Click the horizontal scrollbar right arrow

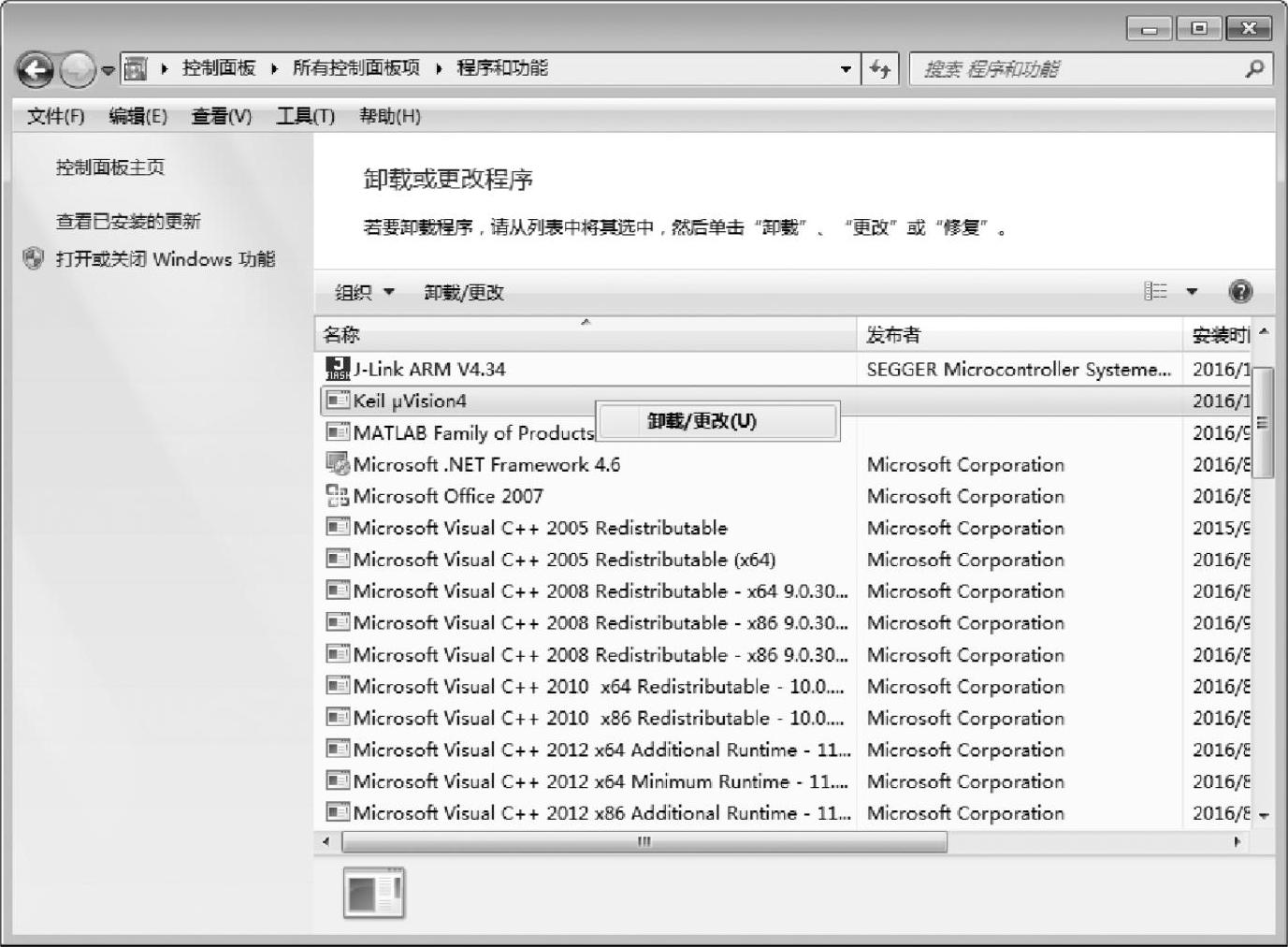click(1237, 841)
